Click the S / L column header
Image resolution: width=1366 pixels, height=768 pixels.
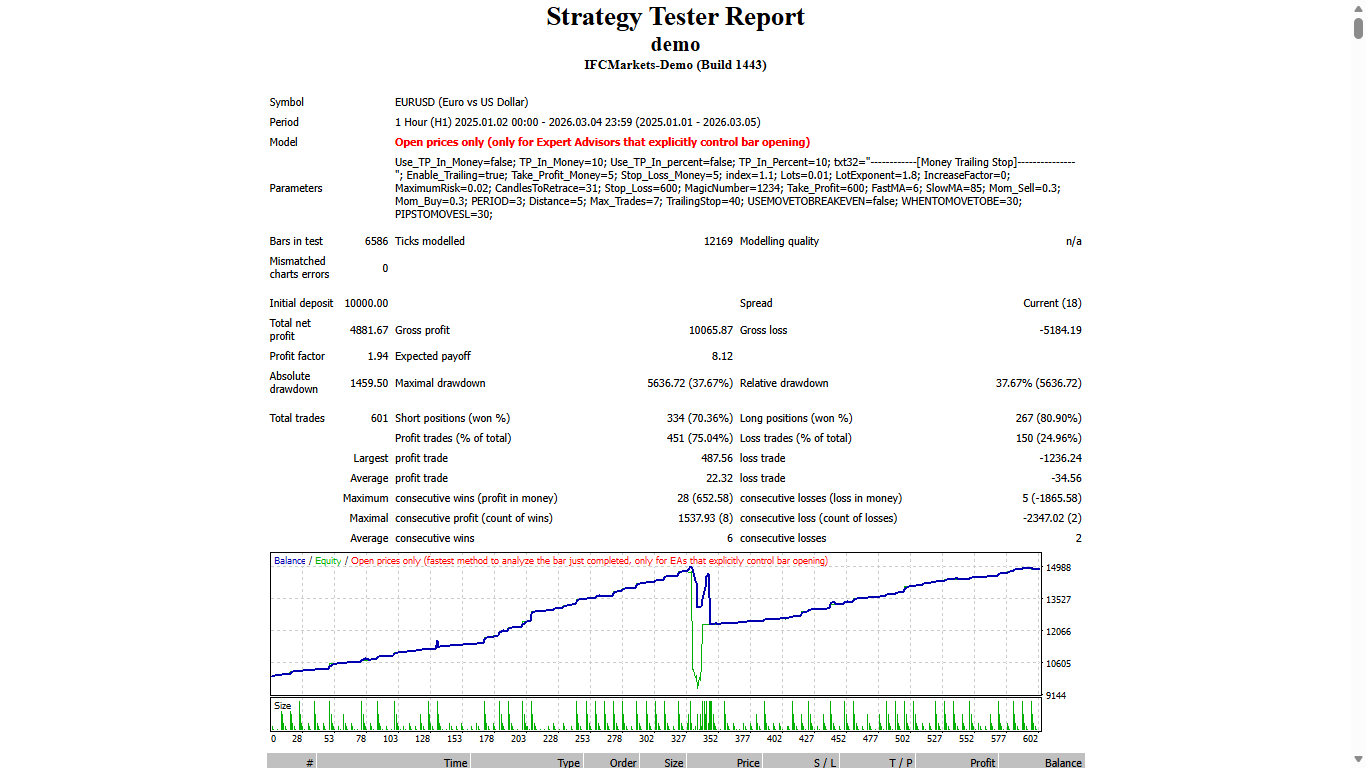pos(826,762)
